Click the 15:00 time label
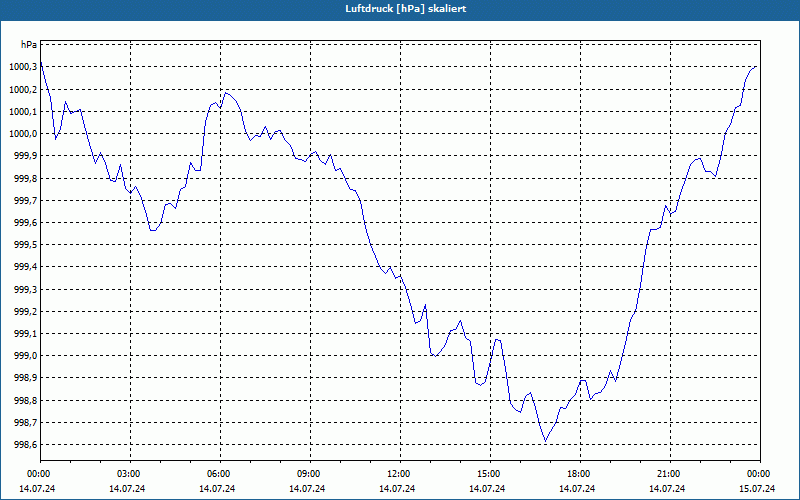Image resolution: width=800 pixels, height=500 pixels. 488,474
